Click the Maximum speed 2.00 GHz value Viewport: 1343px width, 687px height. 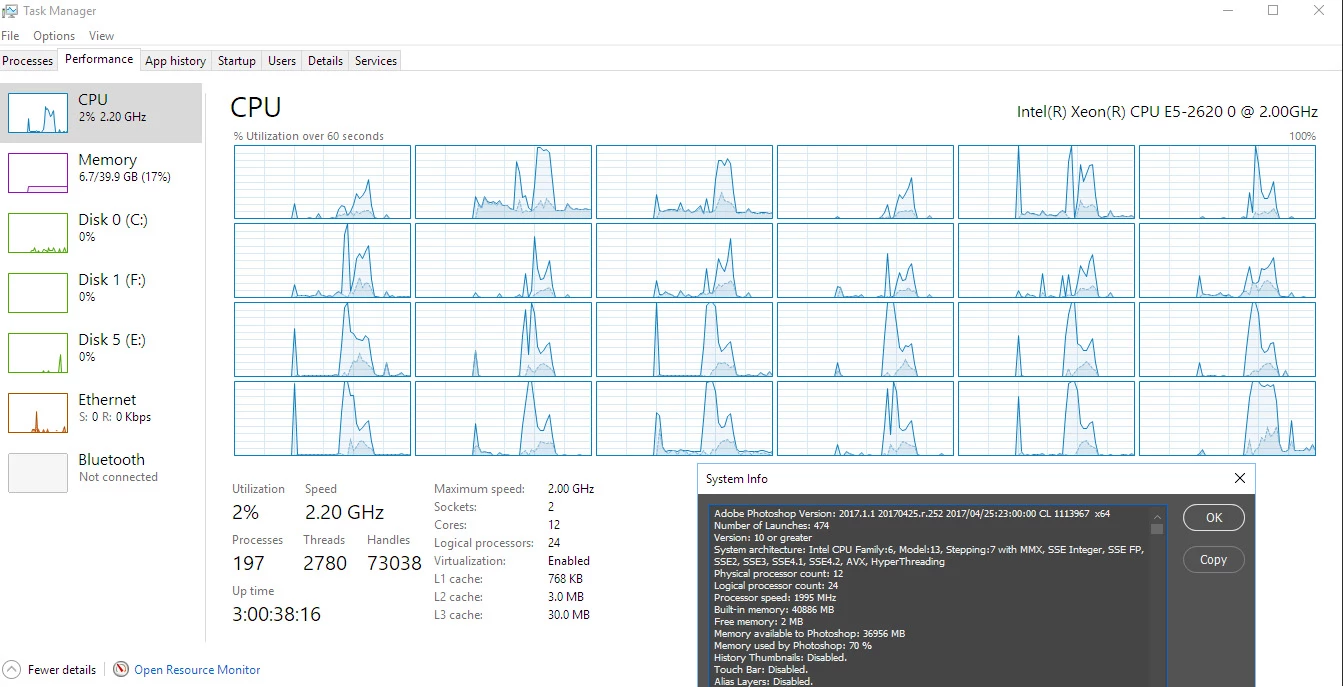tap(571, 489)
